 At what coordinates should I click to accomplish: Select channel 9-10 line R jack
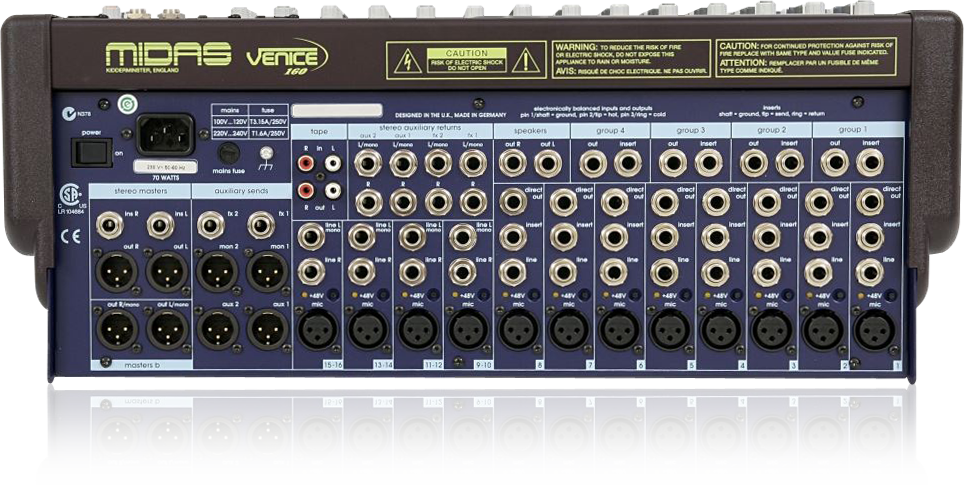(462, 272)
